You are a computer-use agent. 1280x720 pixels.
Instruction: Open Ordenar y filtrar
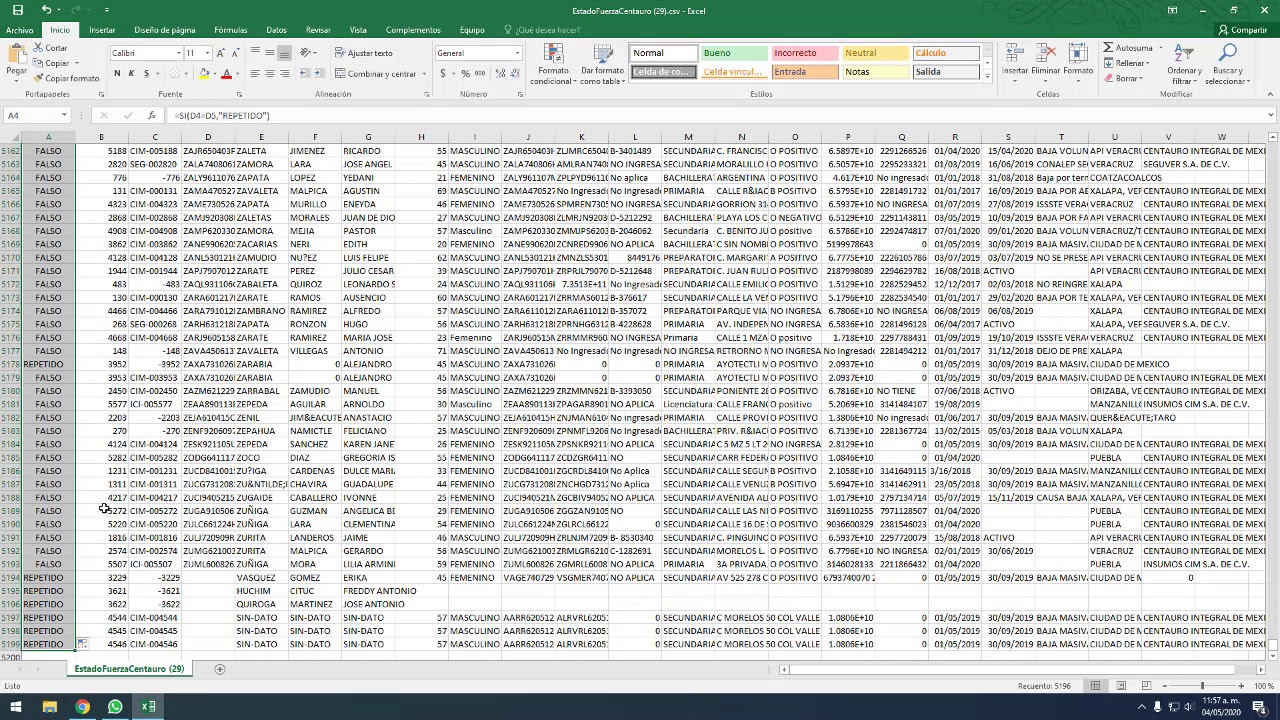1184,64
